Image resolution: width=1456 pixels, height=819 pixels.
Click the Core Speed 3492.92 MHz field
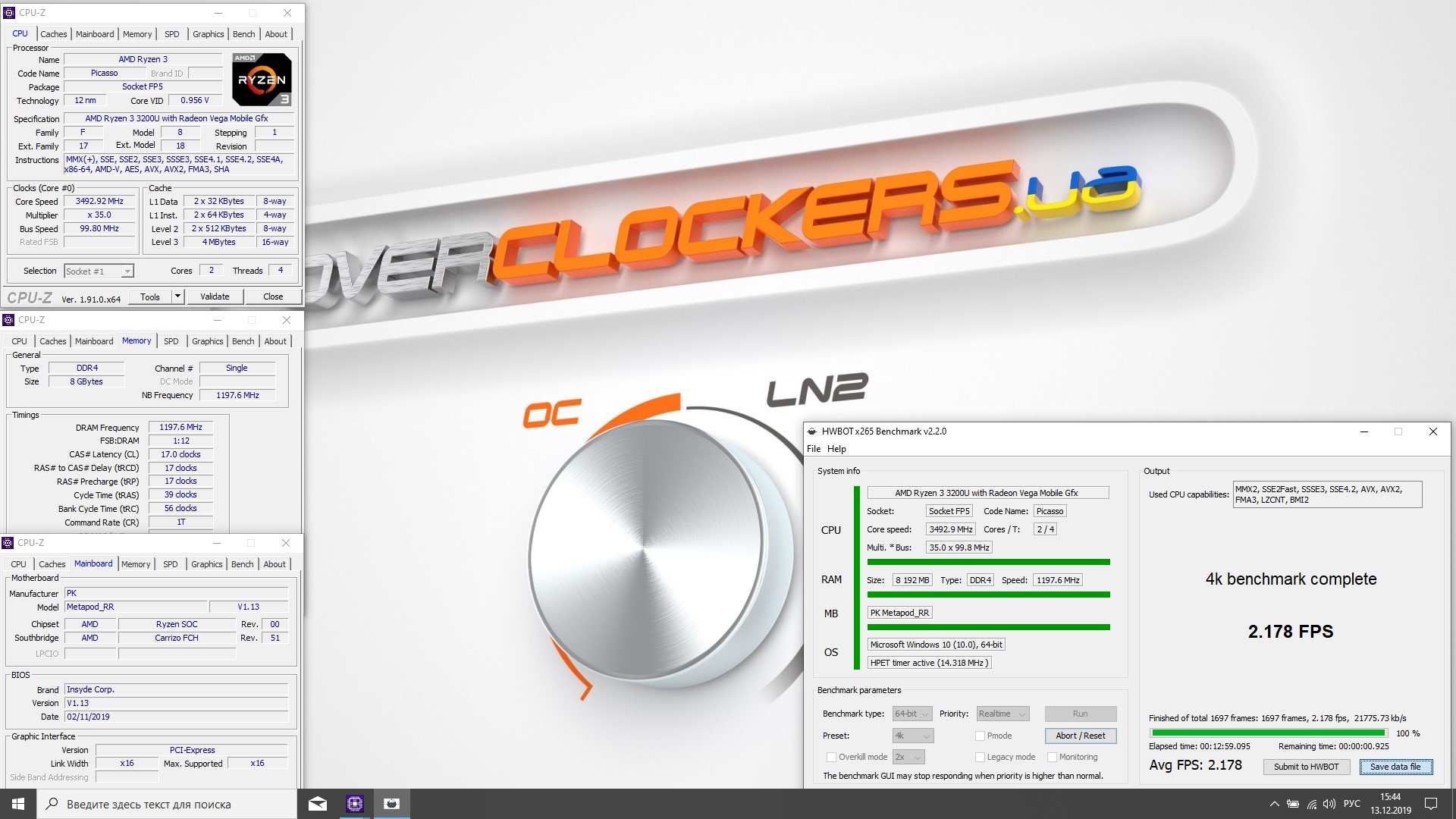pyautogui.click(x=99, y=202)
